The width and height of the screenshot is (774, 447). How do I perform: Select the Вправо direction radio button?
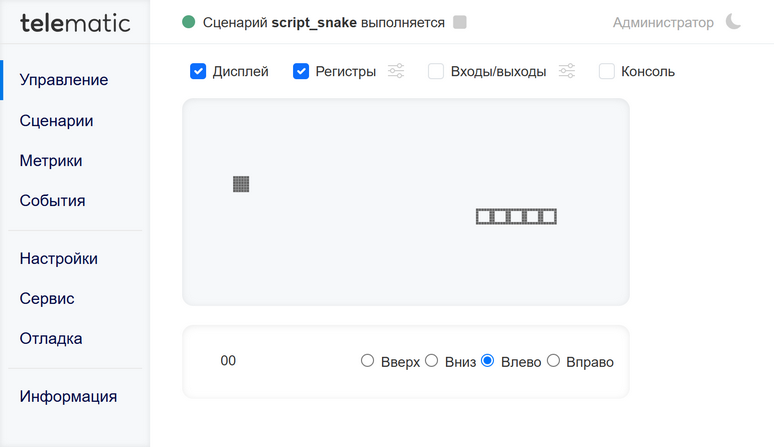(553, 361)
